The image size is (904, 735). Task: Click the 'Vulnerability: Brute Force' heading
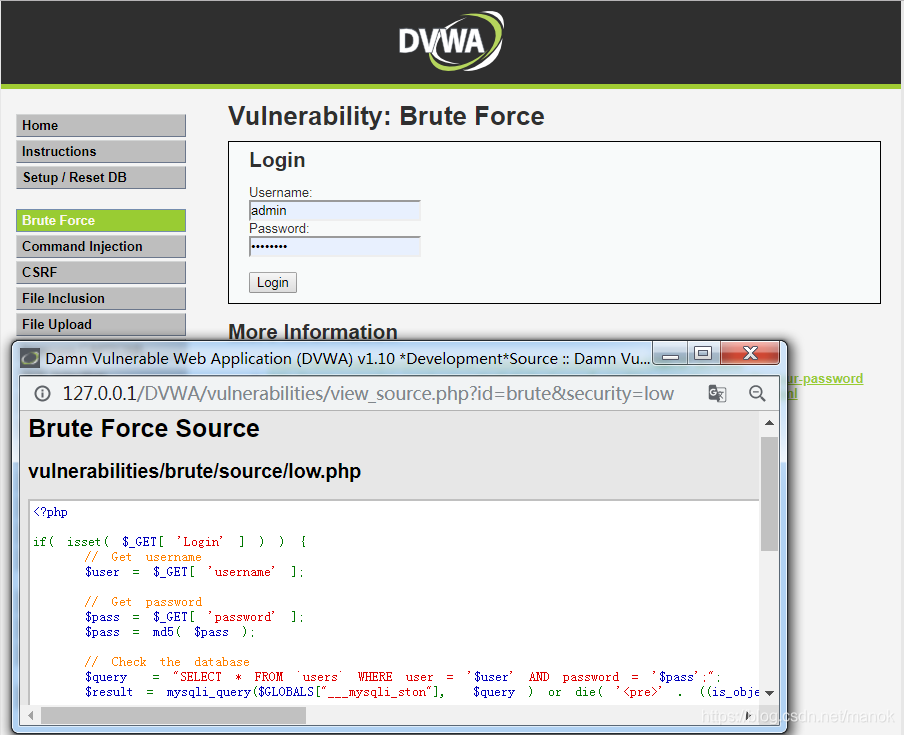click(x=386, y=116)
